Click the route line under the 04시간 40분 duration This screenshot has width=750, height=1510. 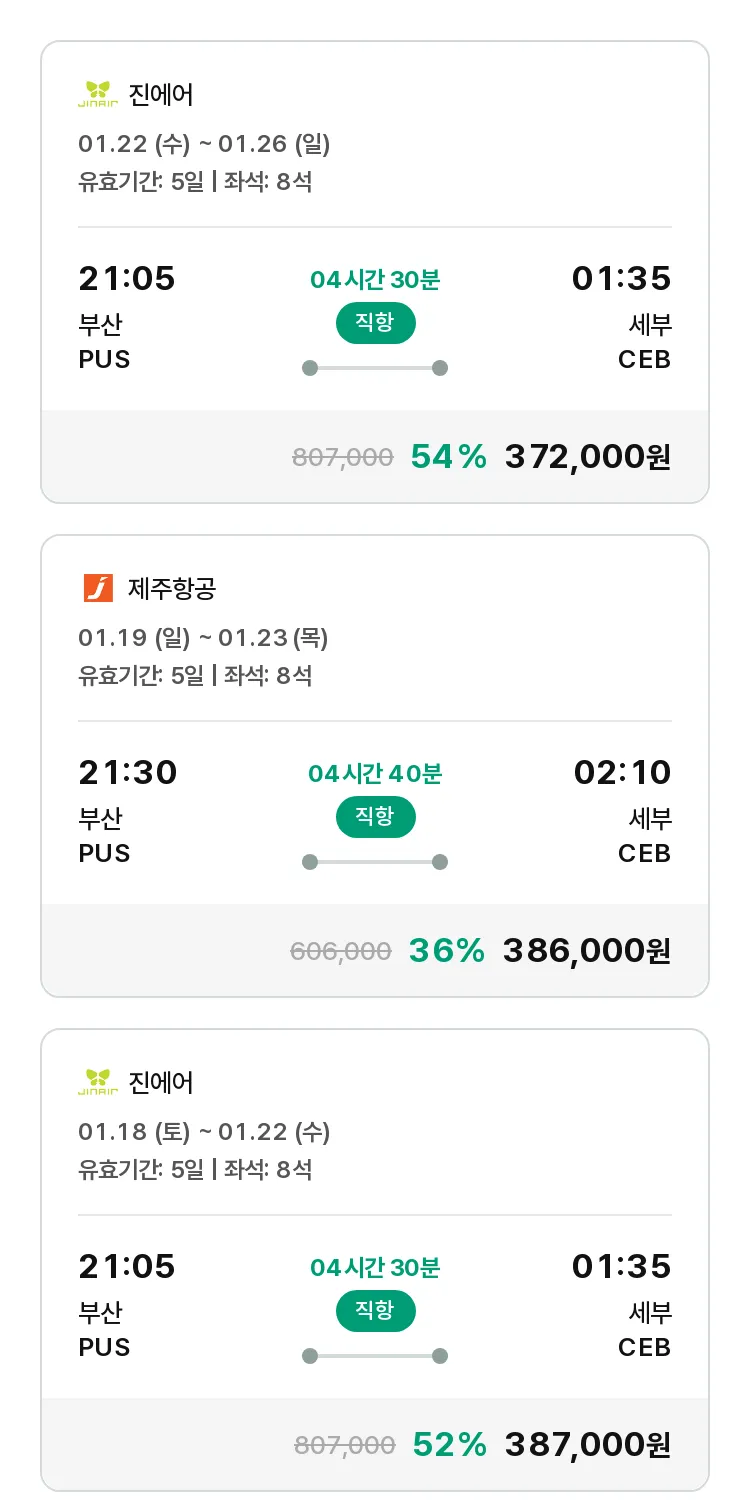pyautogui.click(x=375, y=862)
